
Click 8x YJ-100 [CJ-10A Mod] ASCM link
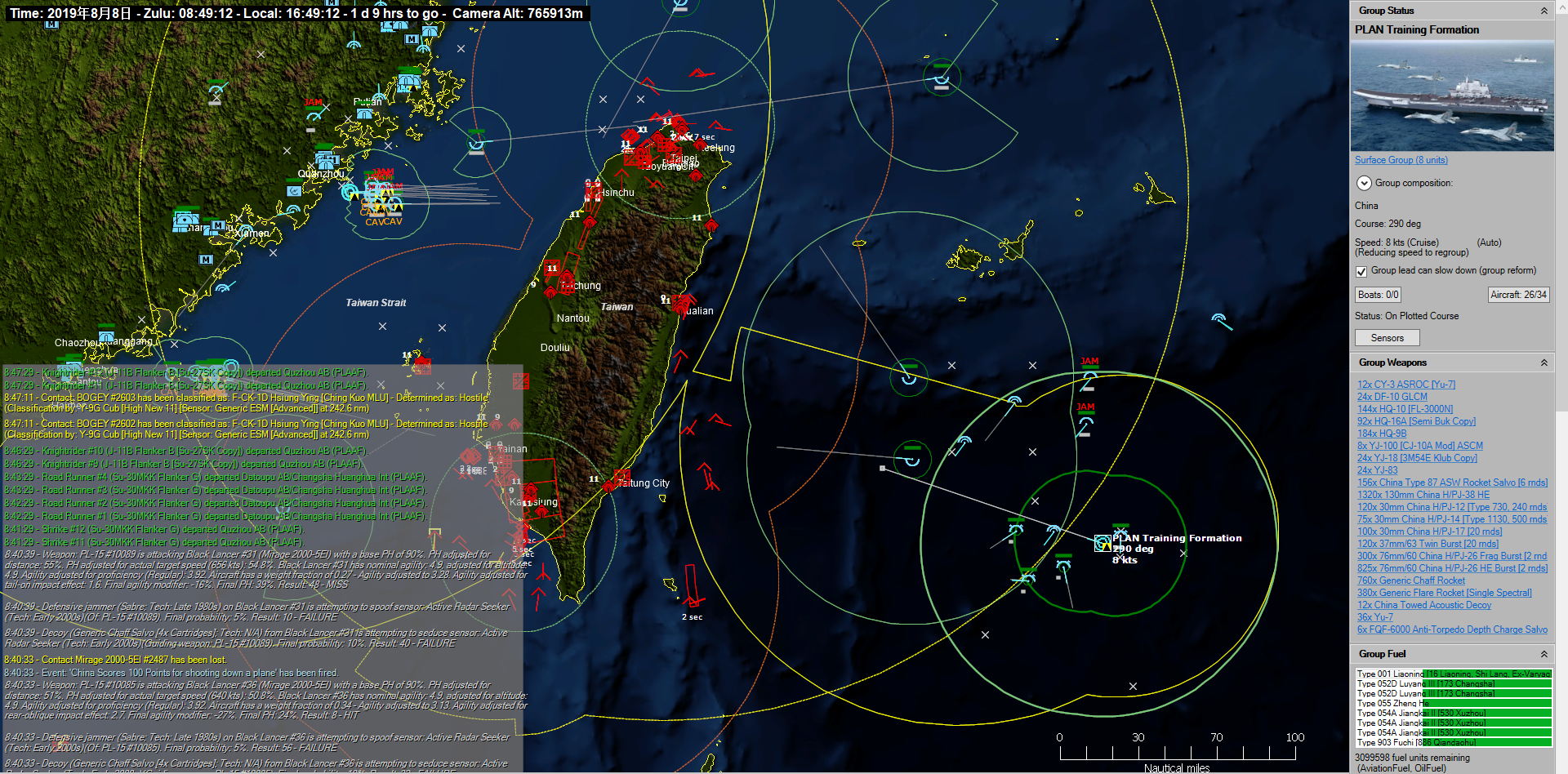[x=1420, y=446]
